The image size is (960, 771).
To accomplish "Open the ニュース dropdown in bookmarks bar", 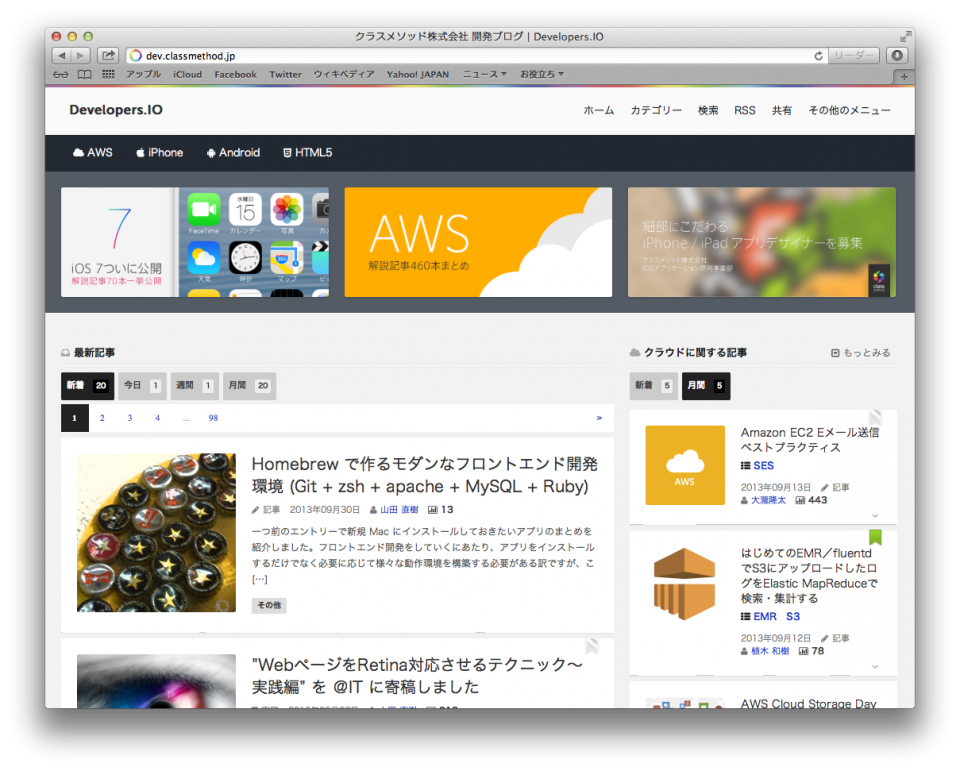I will click(480, 73).
